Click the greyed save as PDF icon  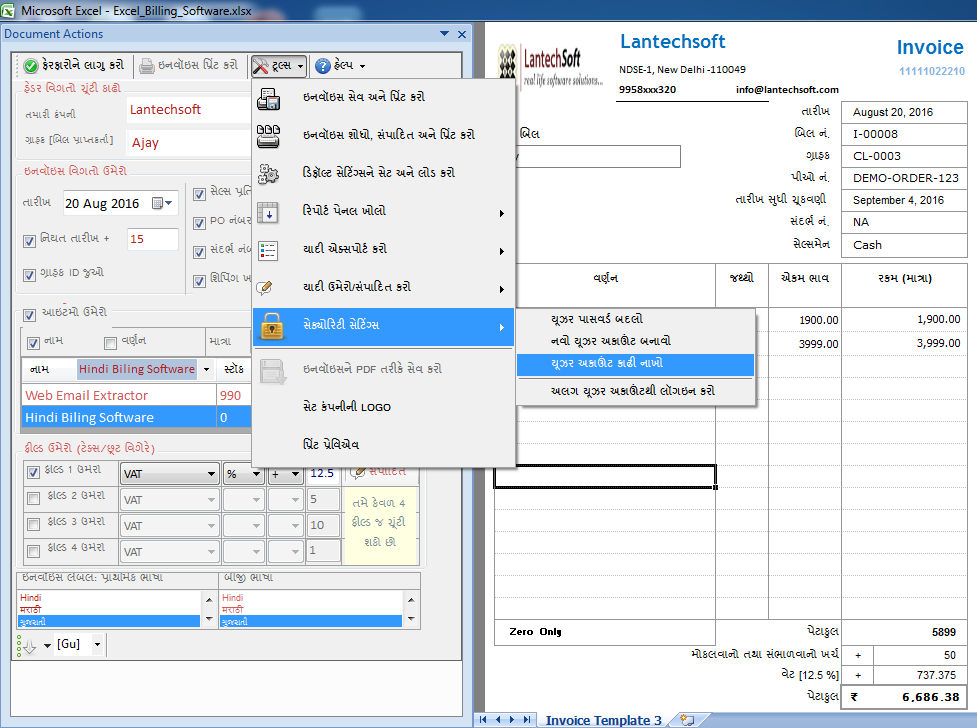tap(272, 371)
